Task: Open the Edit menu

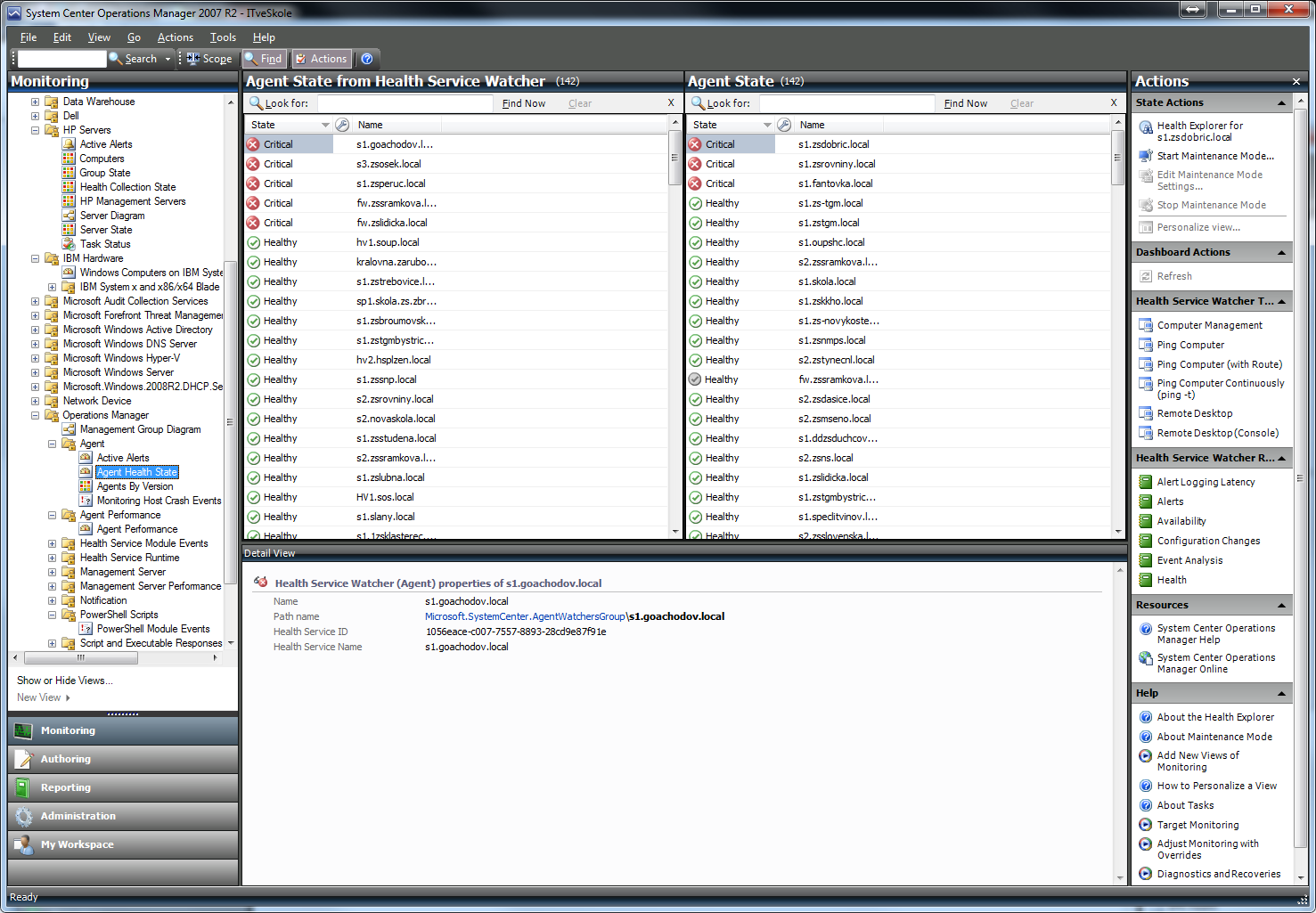Action: (x=62, y=37)
